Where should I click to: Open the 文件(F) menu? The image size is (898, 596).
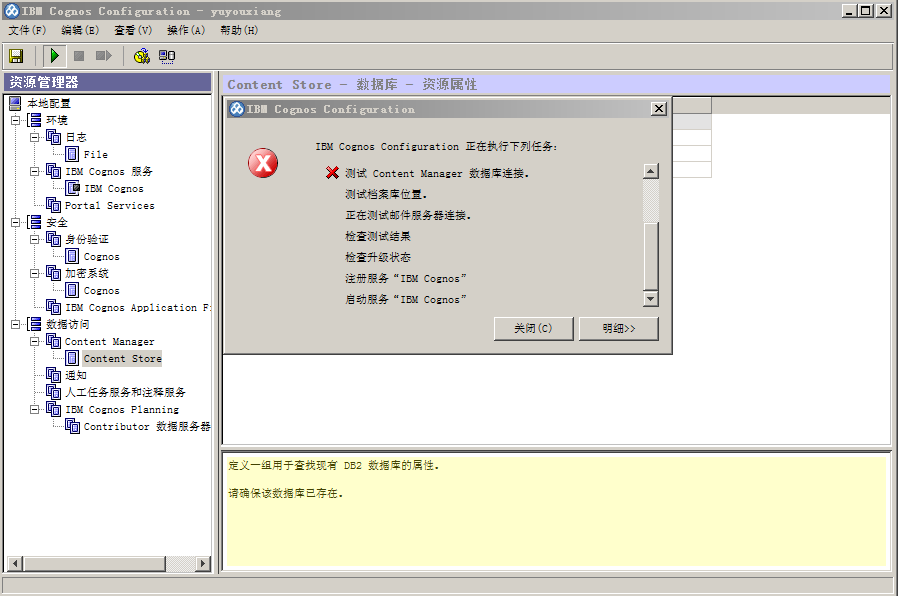click(x=27, y=30)
